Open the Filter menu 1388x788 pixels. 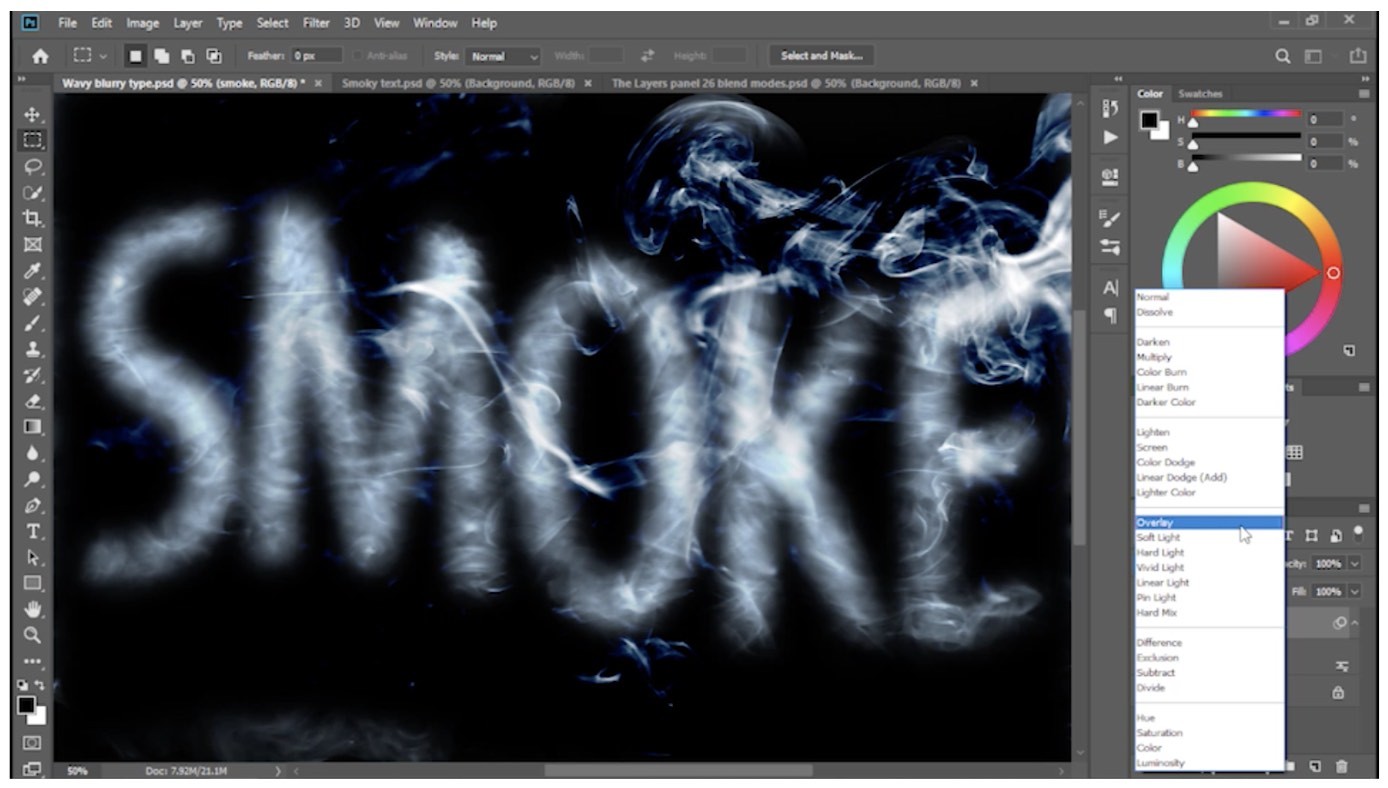pyautogui.click(x=315, y=22)
